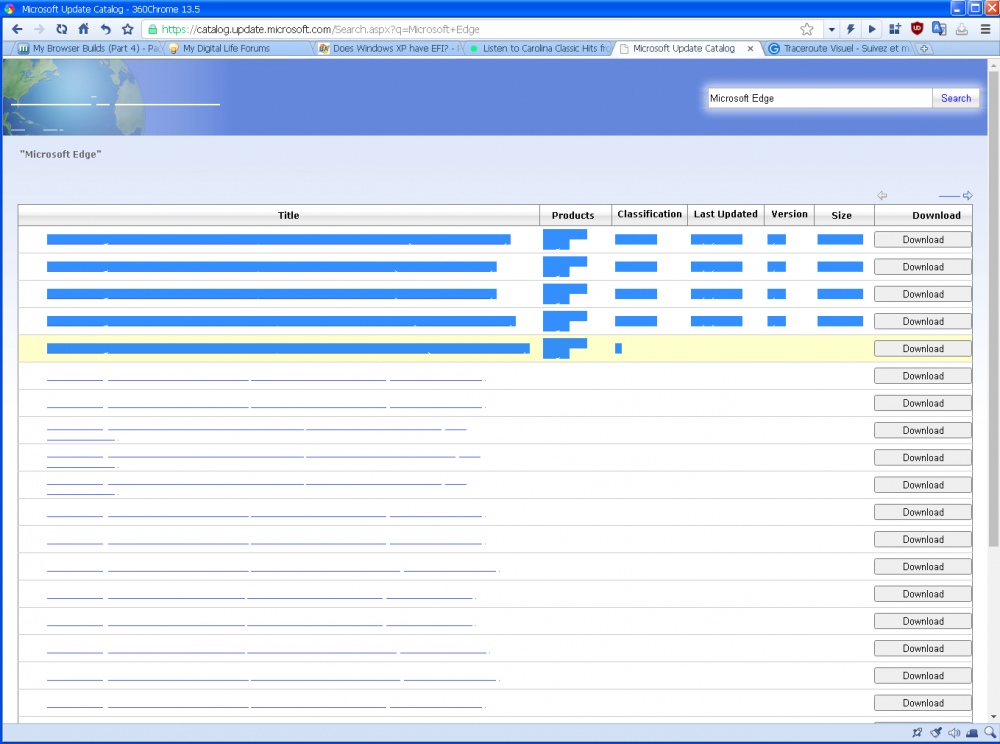
Task: Open the translate extension icon
Action: [x=939, y=29]
